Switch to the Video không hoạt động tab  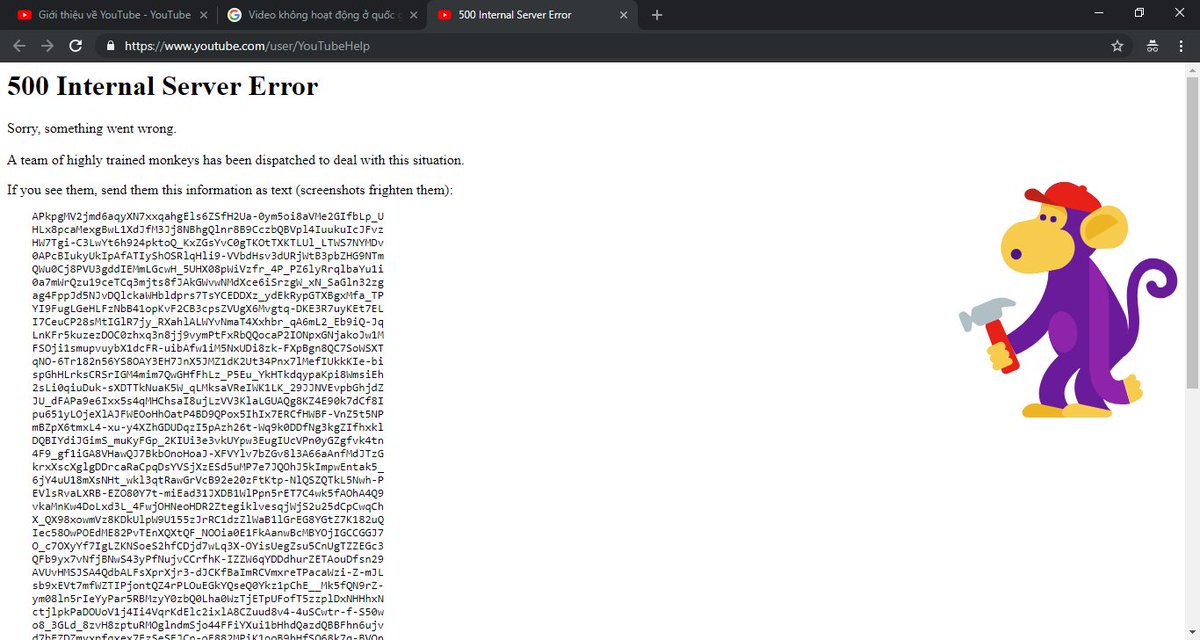(322, 15)
